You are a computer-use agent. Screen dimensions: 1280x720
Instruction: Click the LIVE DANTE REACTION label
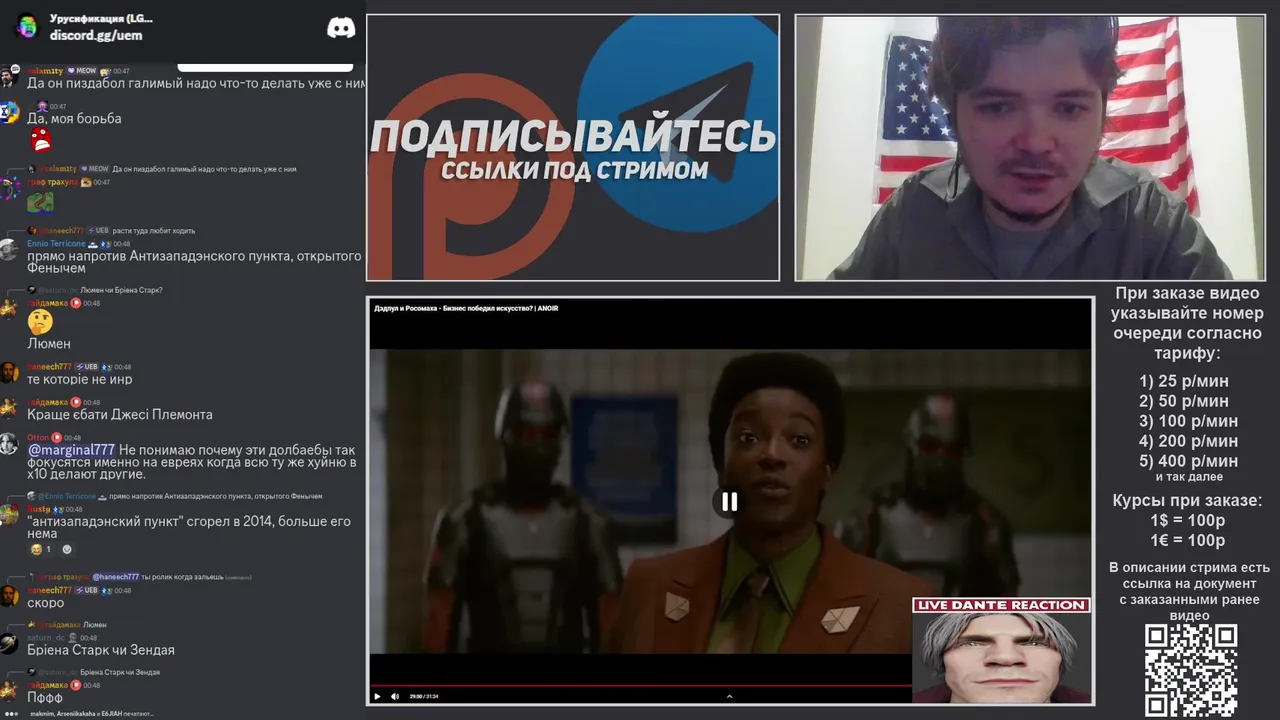point(1001,605)
